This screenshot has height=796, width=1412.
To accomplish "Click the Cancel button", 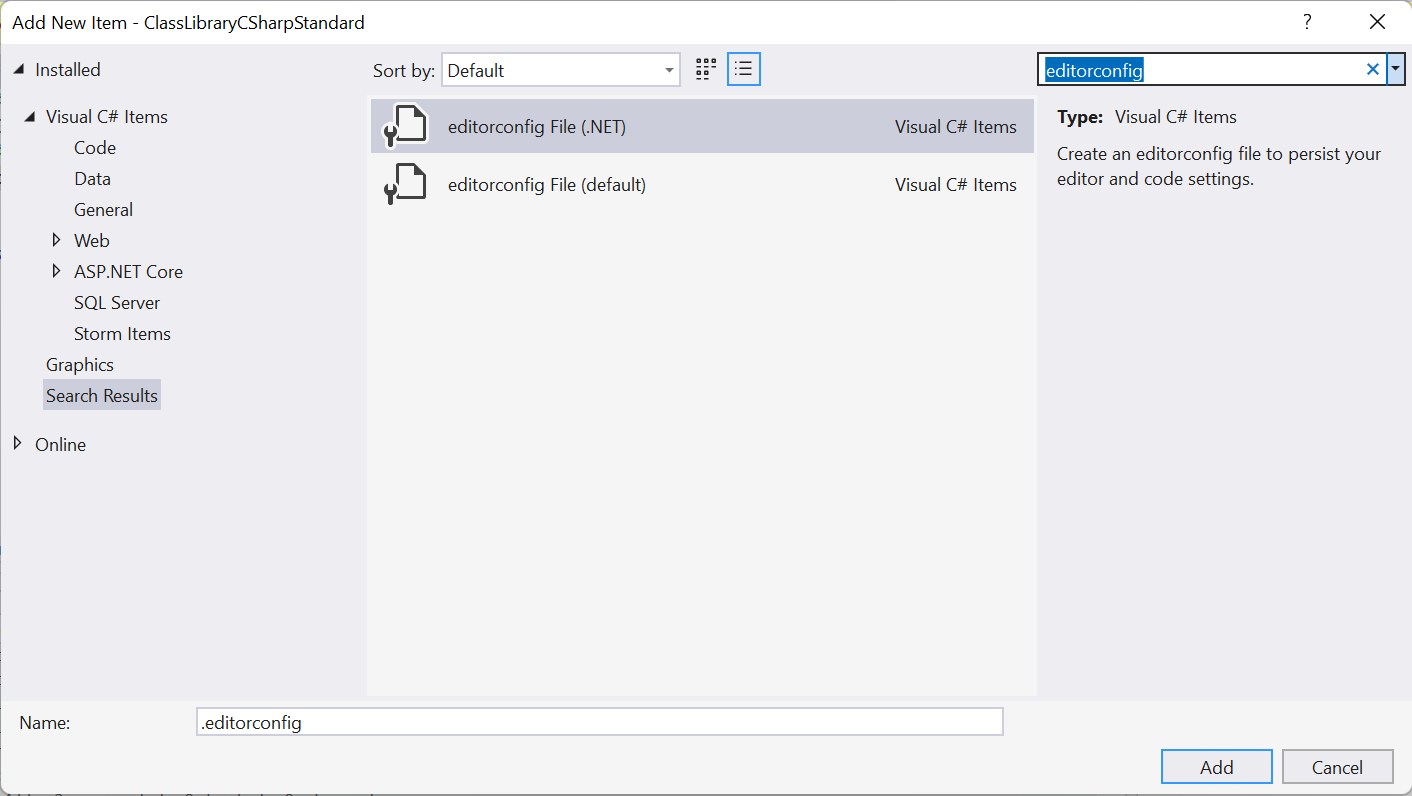I will coord(1337,766).
